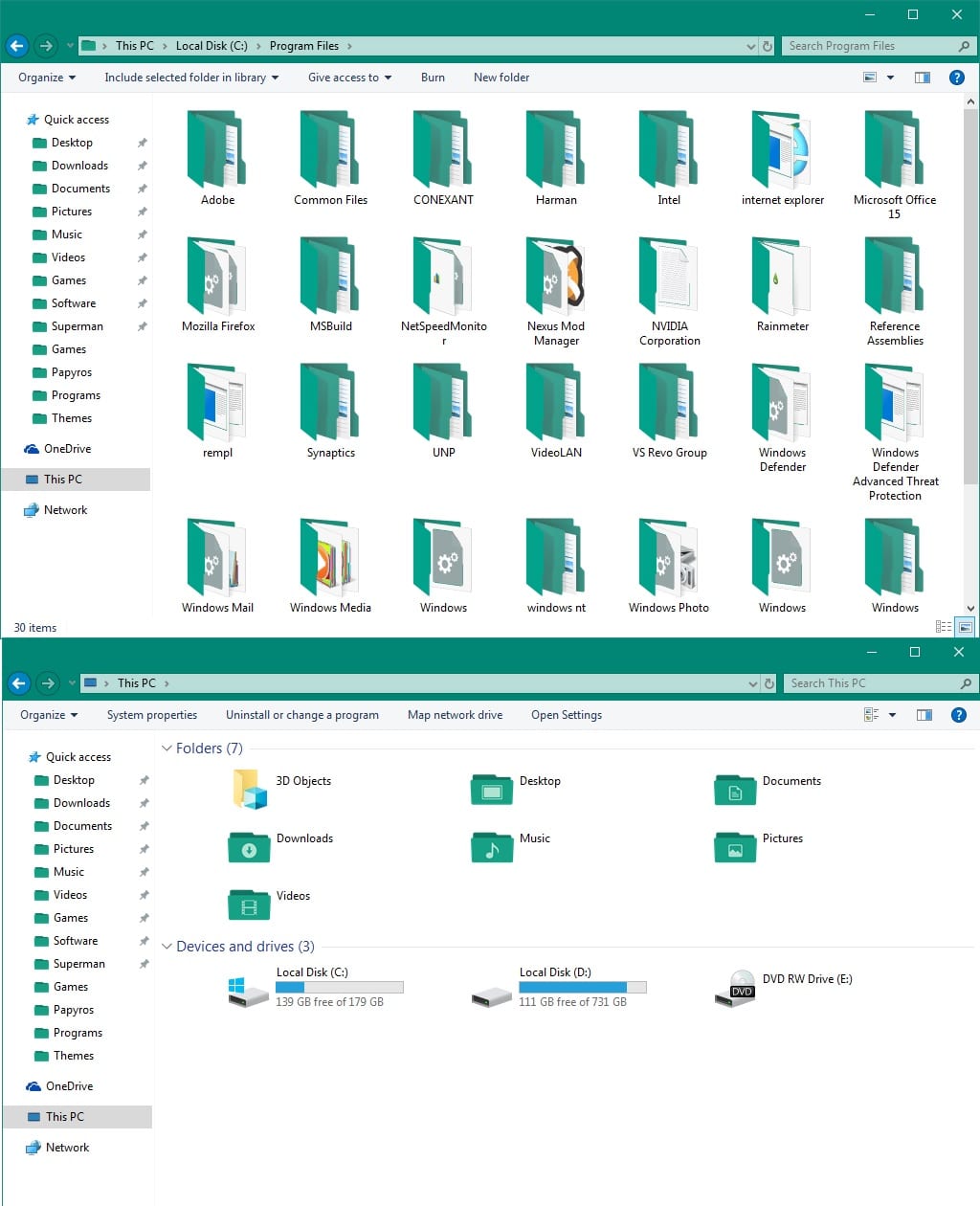Collapse the Folders section in This PC
This screenshot has height=1206, width=980.
pyautogui.click(x=167, y=748)
